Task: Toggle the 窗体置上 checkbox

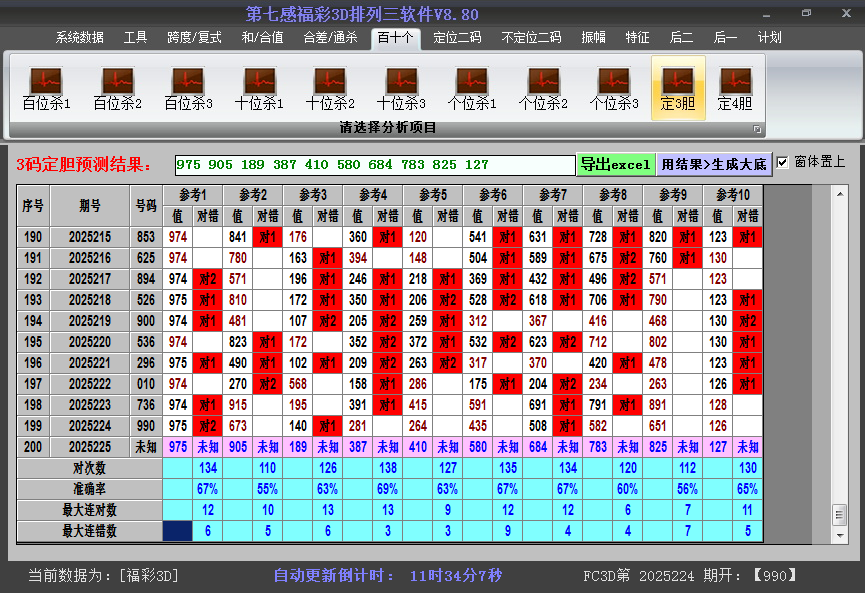Action: pyautogui.click(x=782, y=162)
